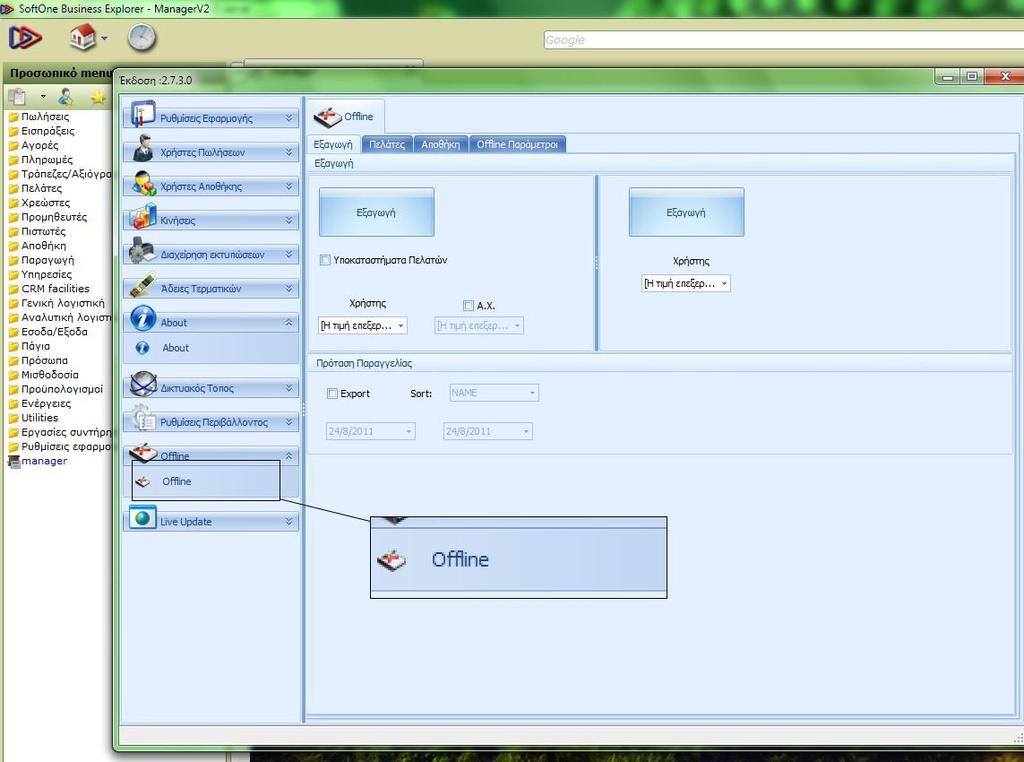
Task: Click the Ρυθμίσεις Περιβάλλοντος gear icon
Action: pyautogui.click(x=142, y=418)
